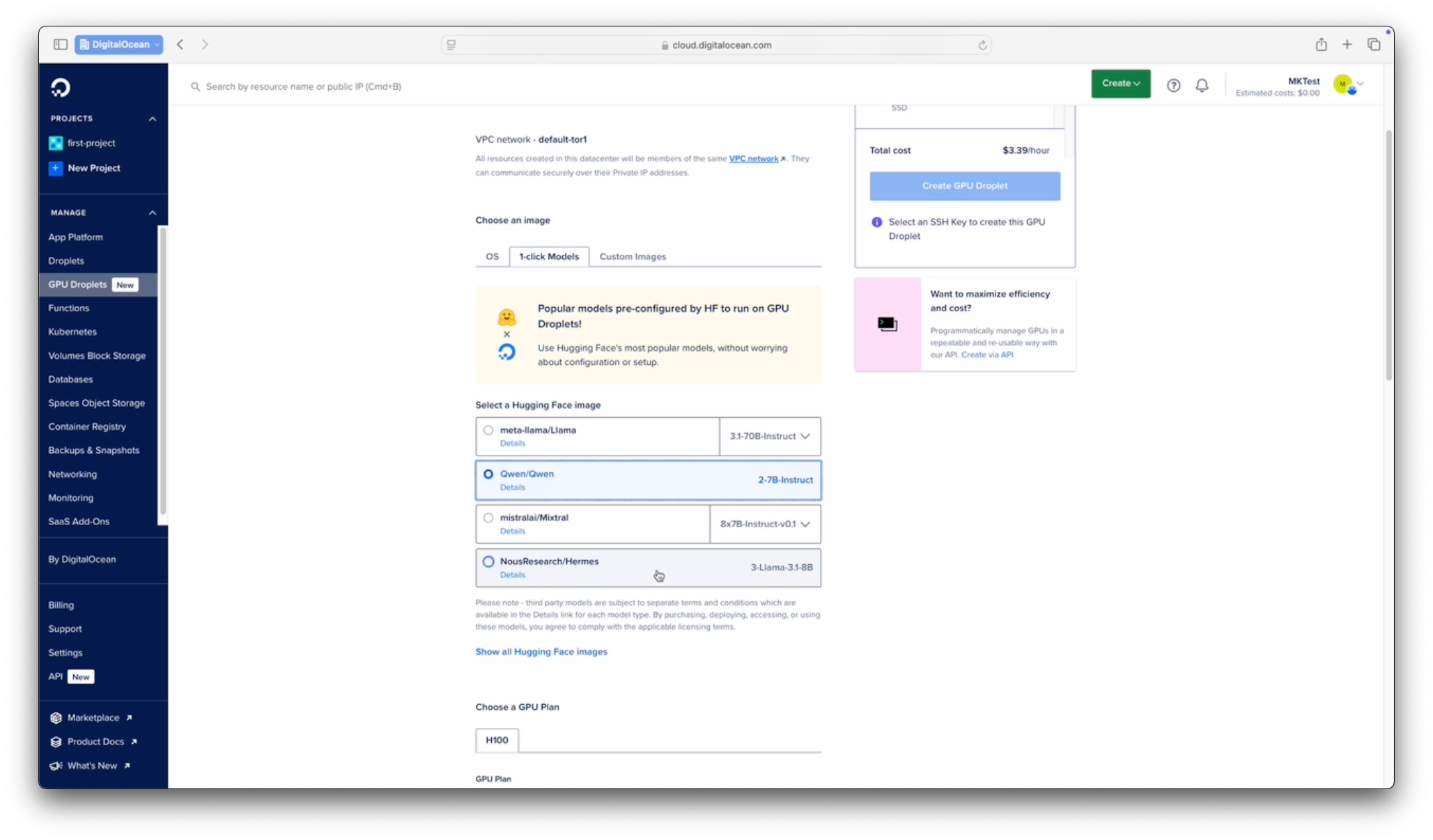Click the DigitalOcean logo at top left
Screen dimensions: 1433x840
[60, 87]
